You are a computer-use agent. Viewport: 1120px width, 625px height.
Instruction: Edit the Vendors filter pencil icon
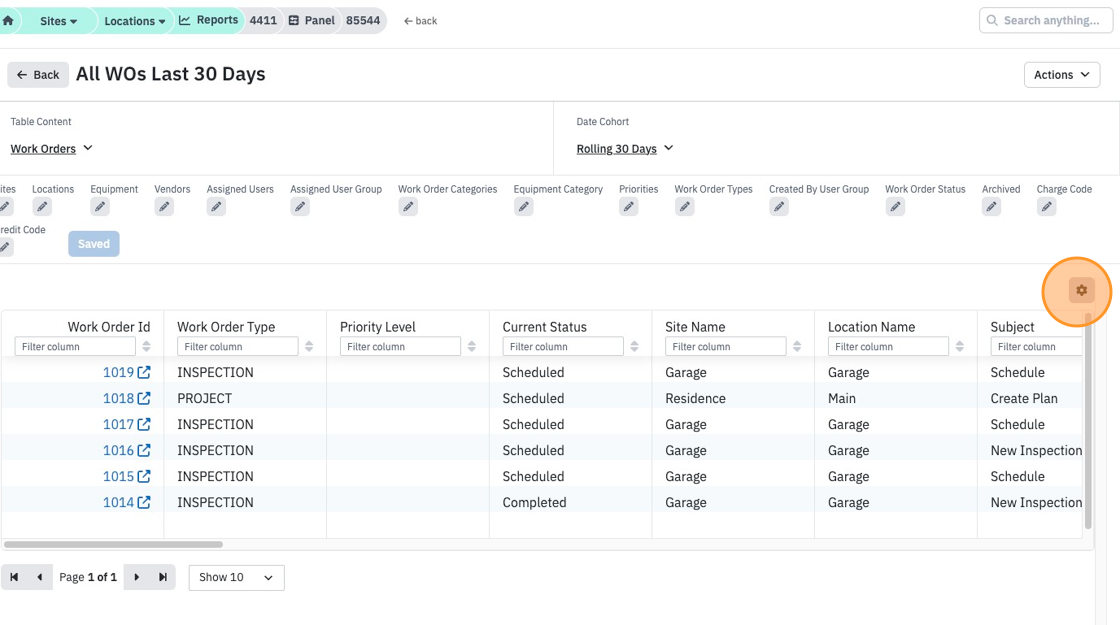pyautogui.click(x=164, y=207)
